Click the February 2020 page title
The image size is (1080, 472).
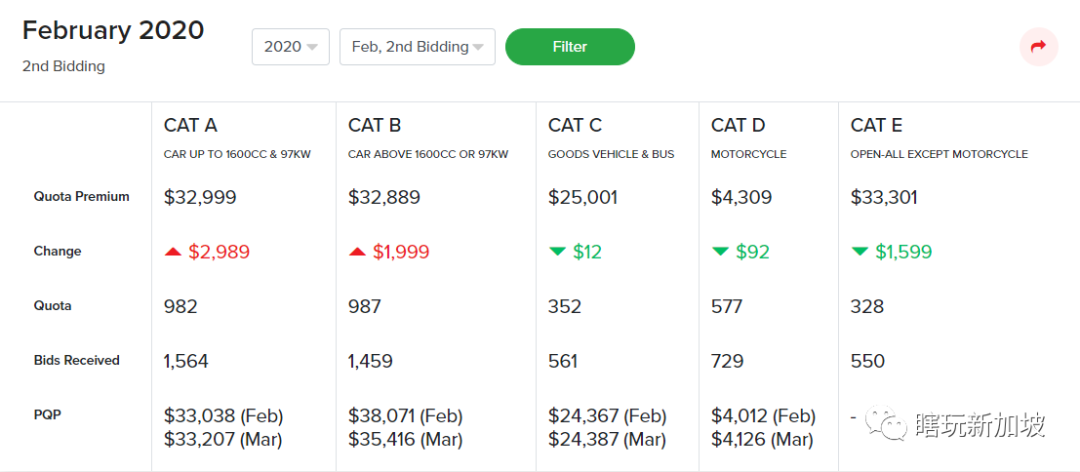click(x=113, y=30)
